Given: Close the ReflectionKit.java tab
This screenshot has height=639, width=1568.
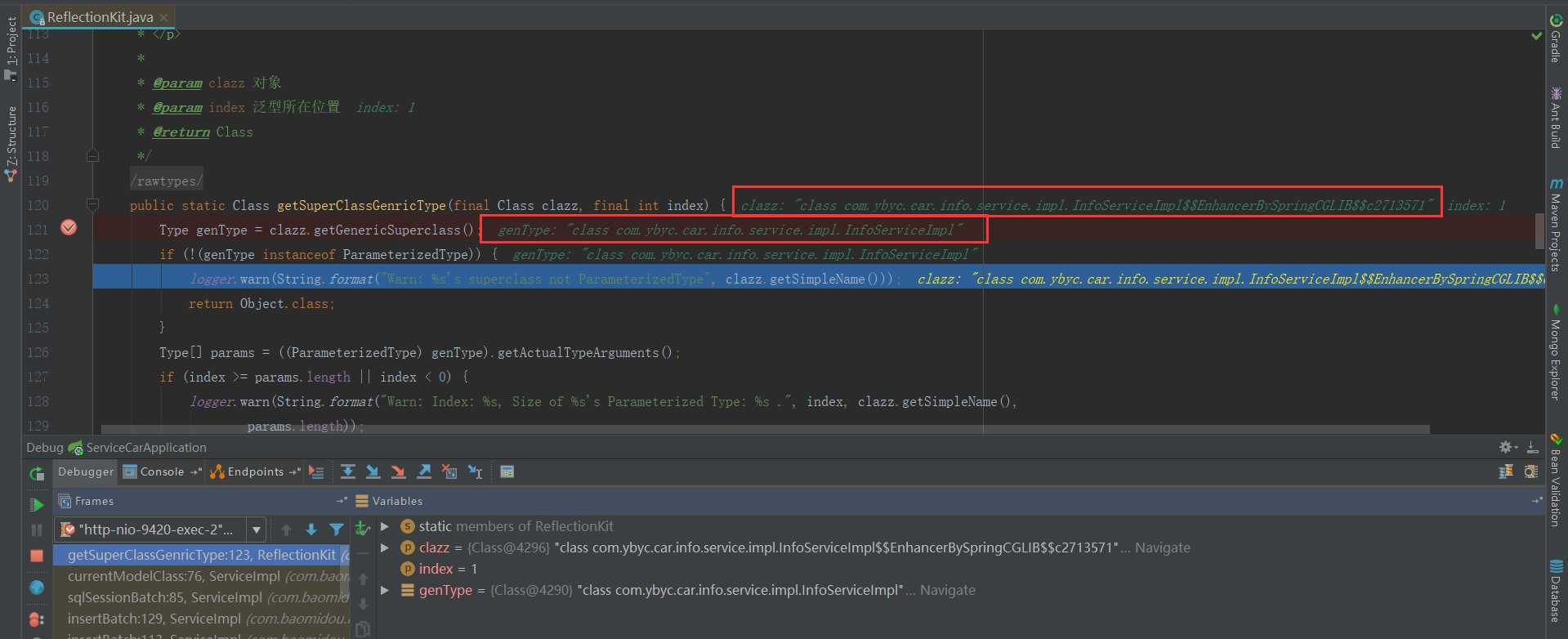Looking at the screenshot, I should tap(164, 17).
